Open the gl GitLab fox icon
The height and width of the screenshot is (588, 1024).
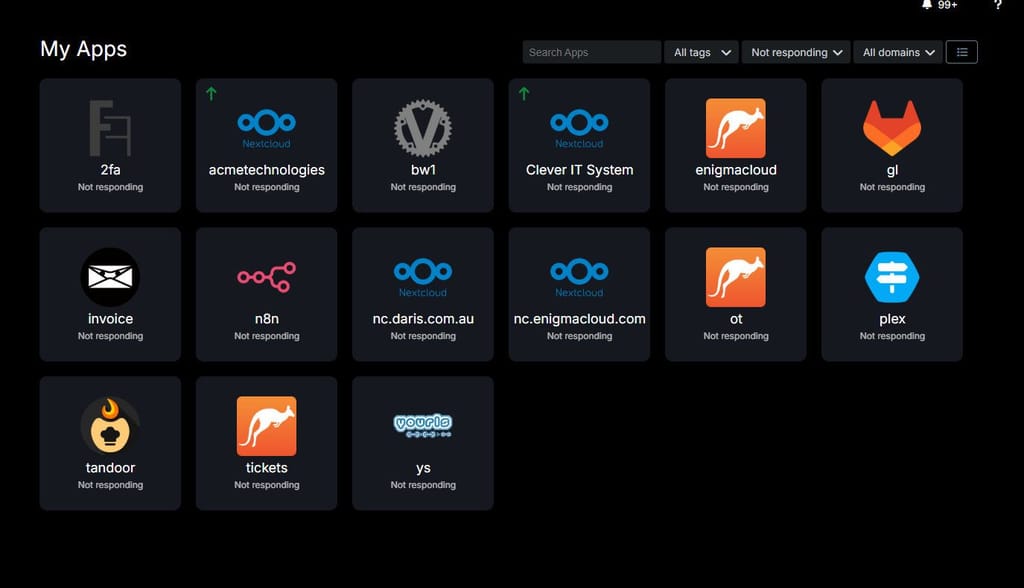[x=892, y=128]
